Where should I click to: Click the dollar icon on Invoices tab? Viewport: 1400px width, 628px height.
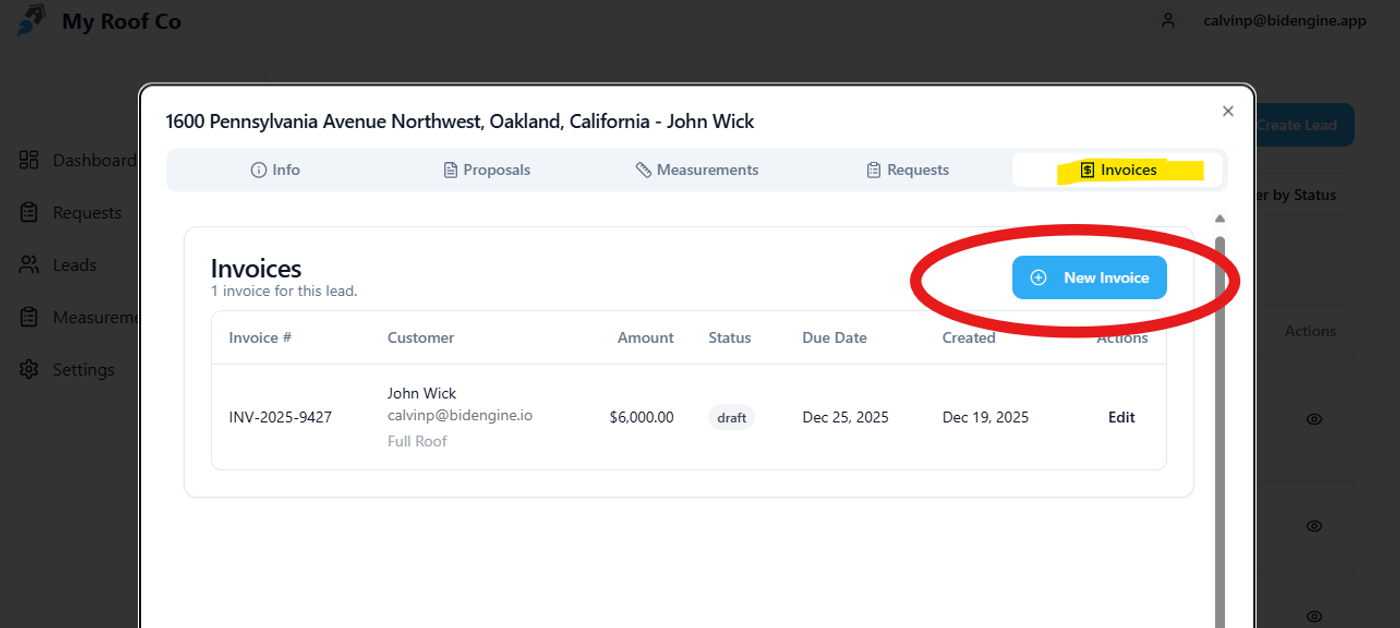click(1088, 170)
